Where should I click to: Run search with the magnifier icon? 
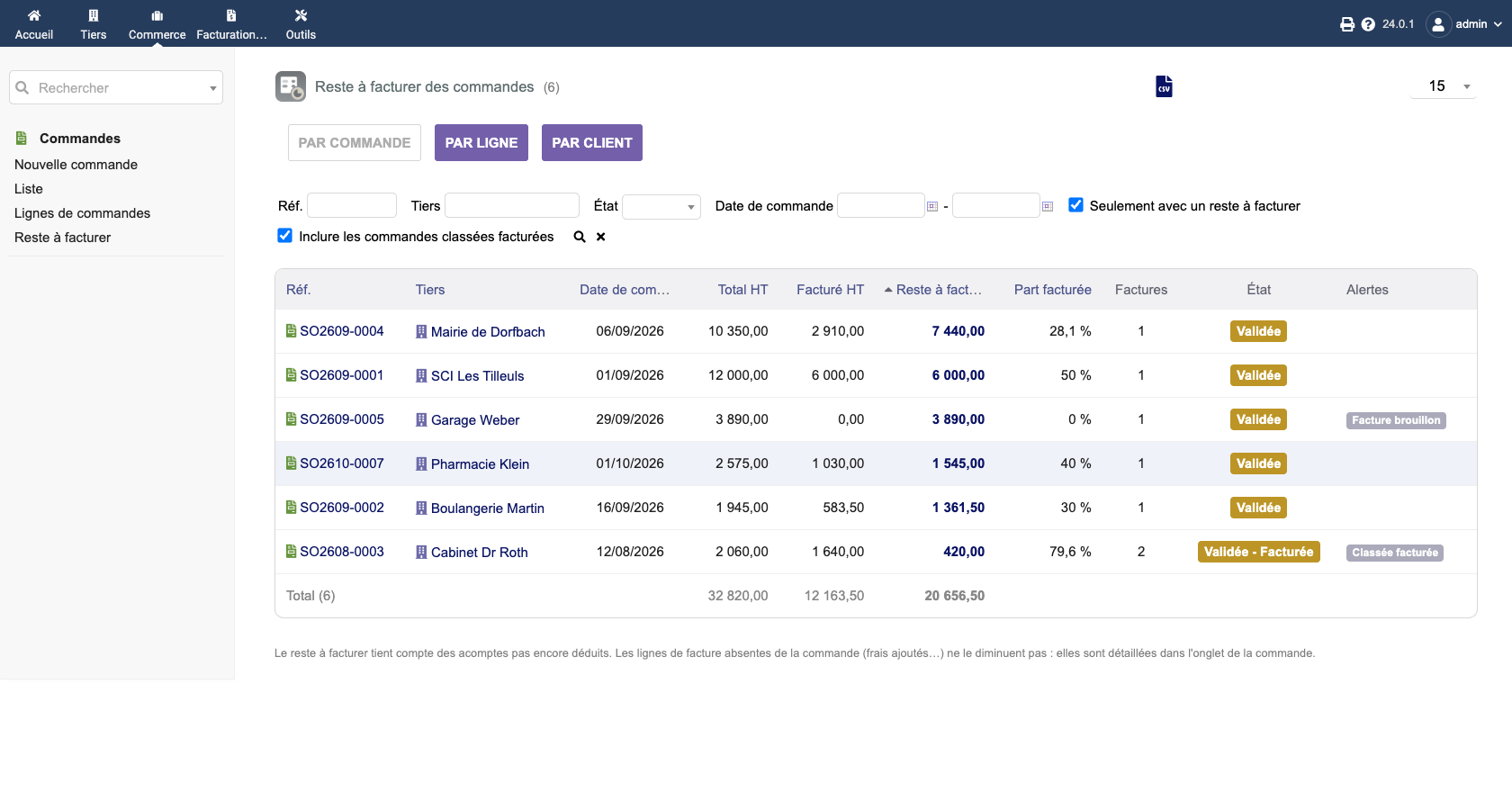(x=580, y=237)
